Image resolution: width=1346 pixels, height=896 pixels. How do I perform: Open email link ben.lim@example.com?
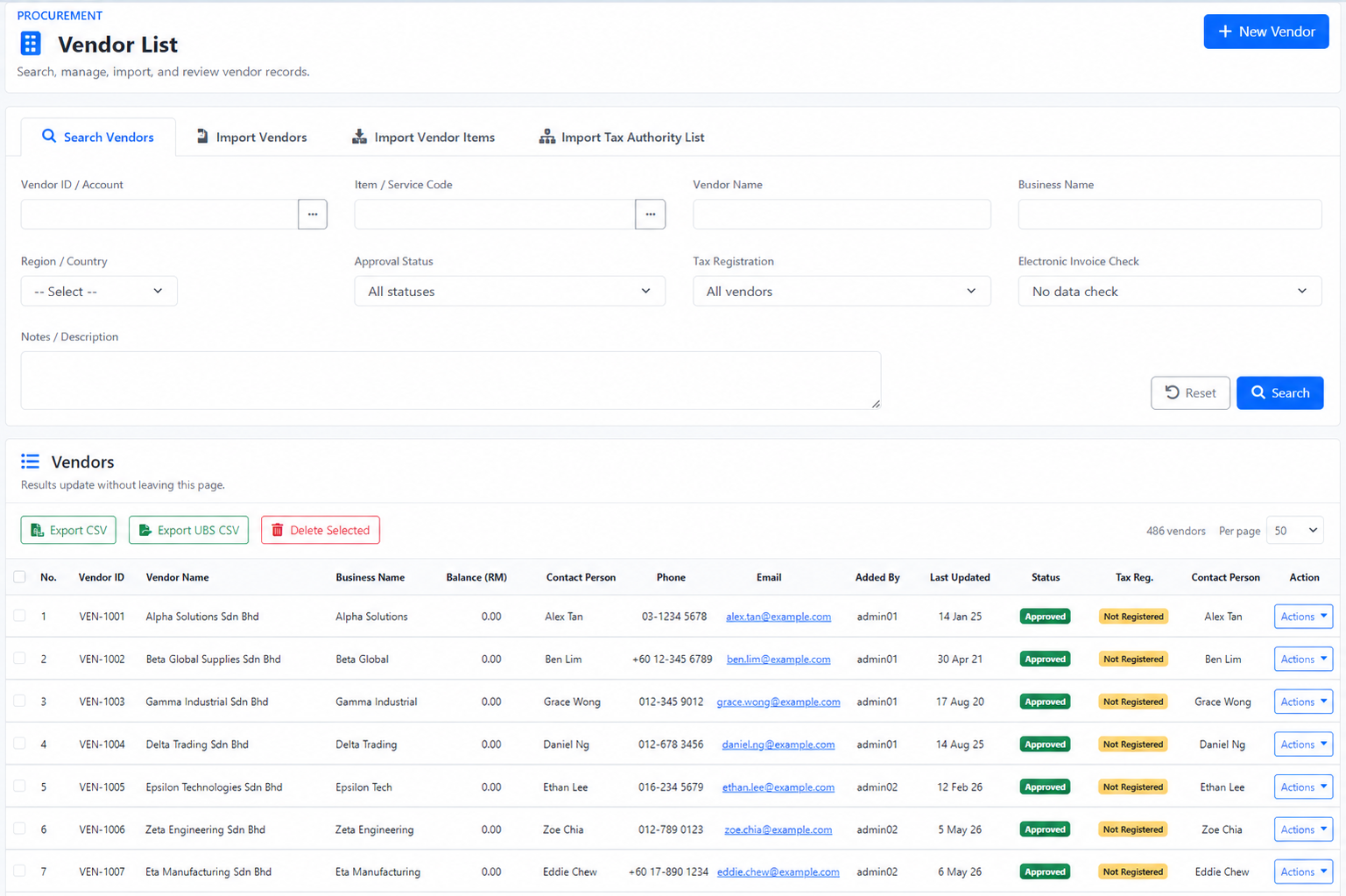coord(779,659)
